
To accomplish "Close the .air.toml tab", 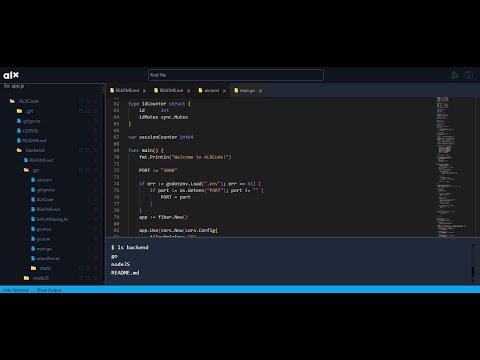I will (224, 91).
